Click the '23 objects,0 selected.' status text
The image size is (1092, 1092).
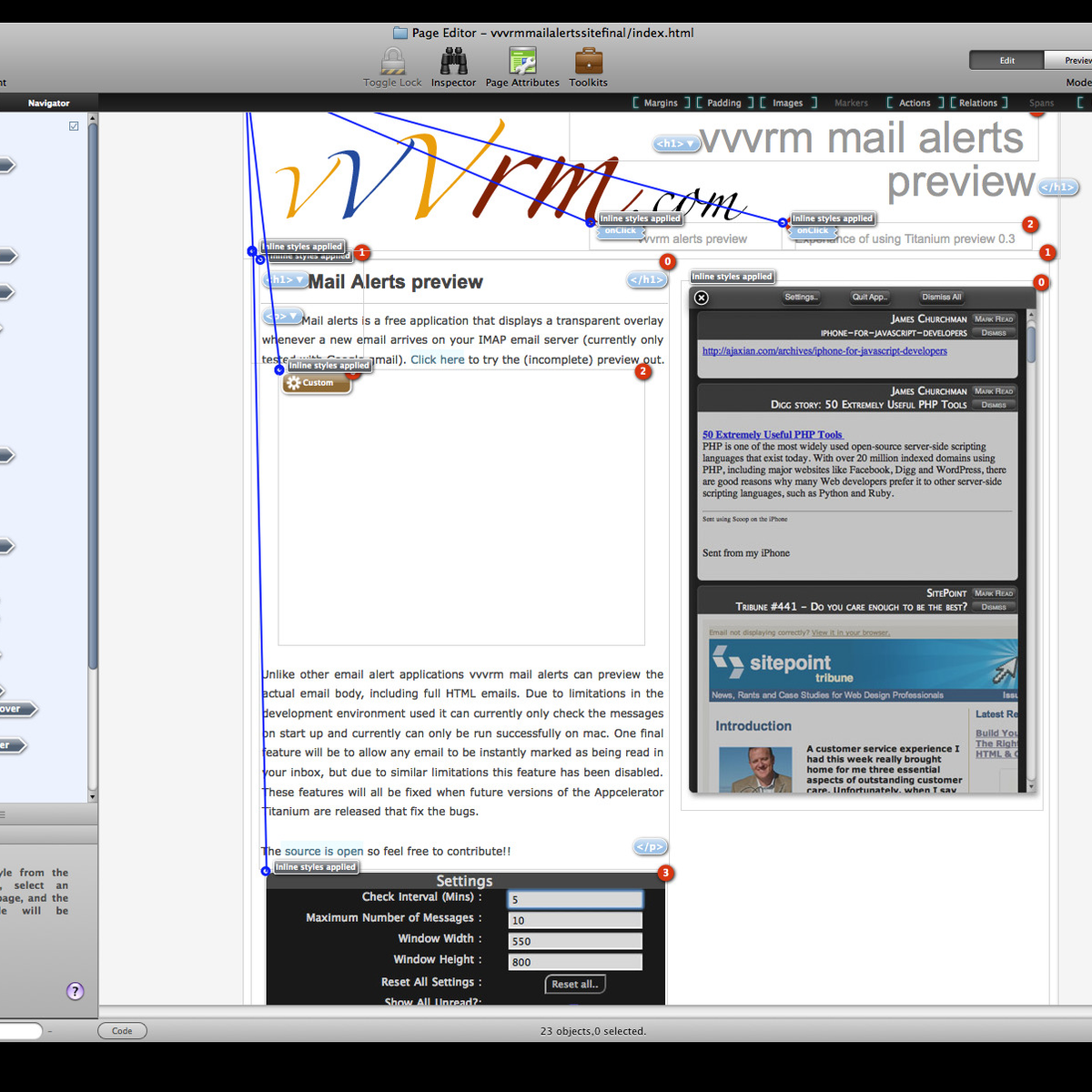pyautogui.click(x=593, y=1031)
